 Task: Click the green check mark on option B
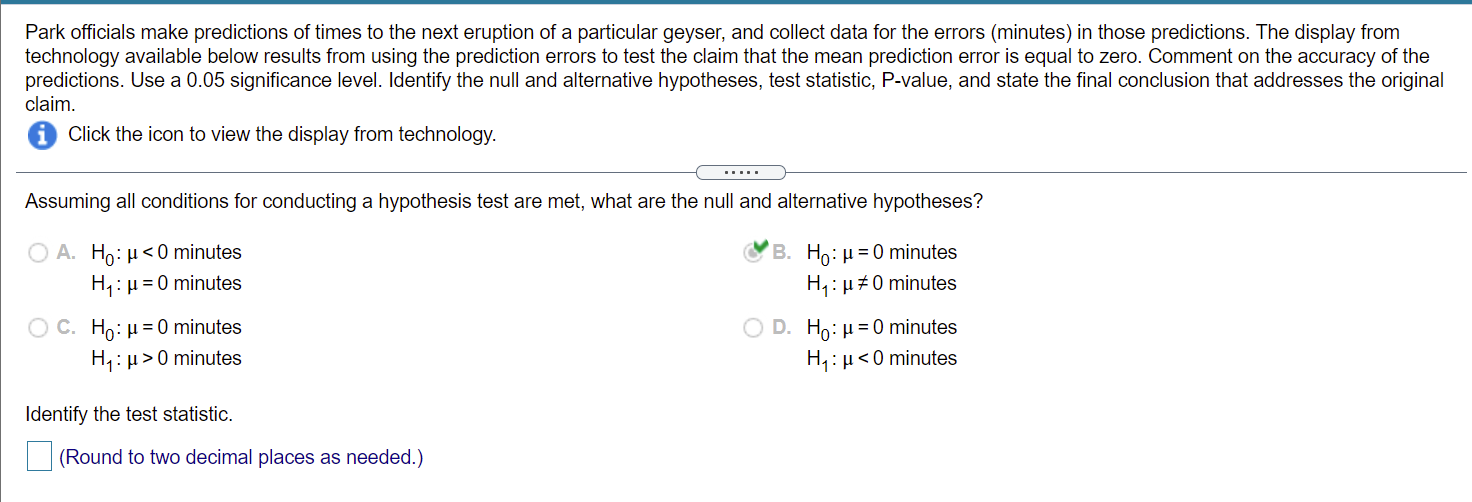(760, 246)
